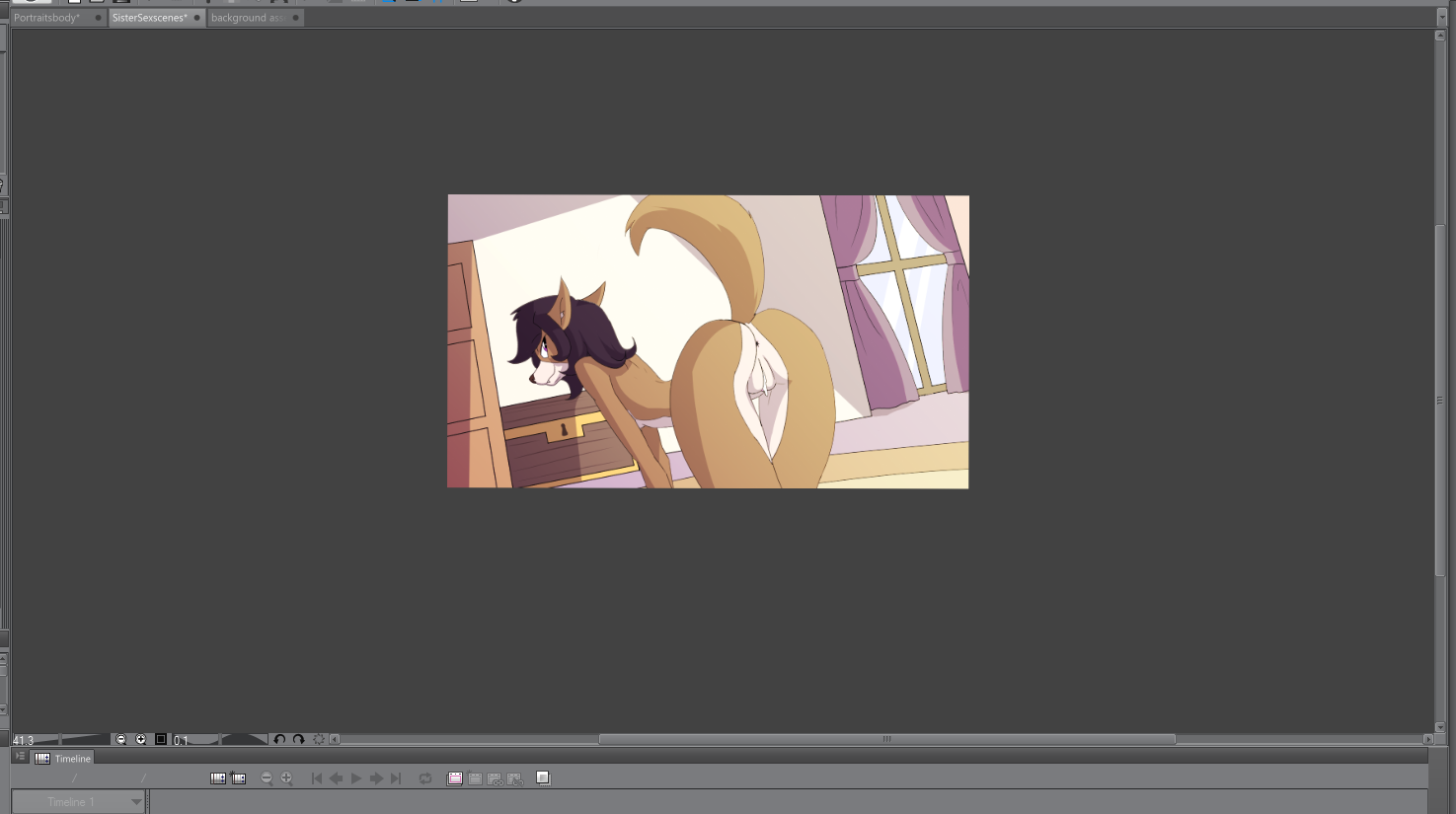Screen dimensions: 1456x814
Task: Click the canvas zoom out magnifier icon
Action: click(121, 739)
